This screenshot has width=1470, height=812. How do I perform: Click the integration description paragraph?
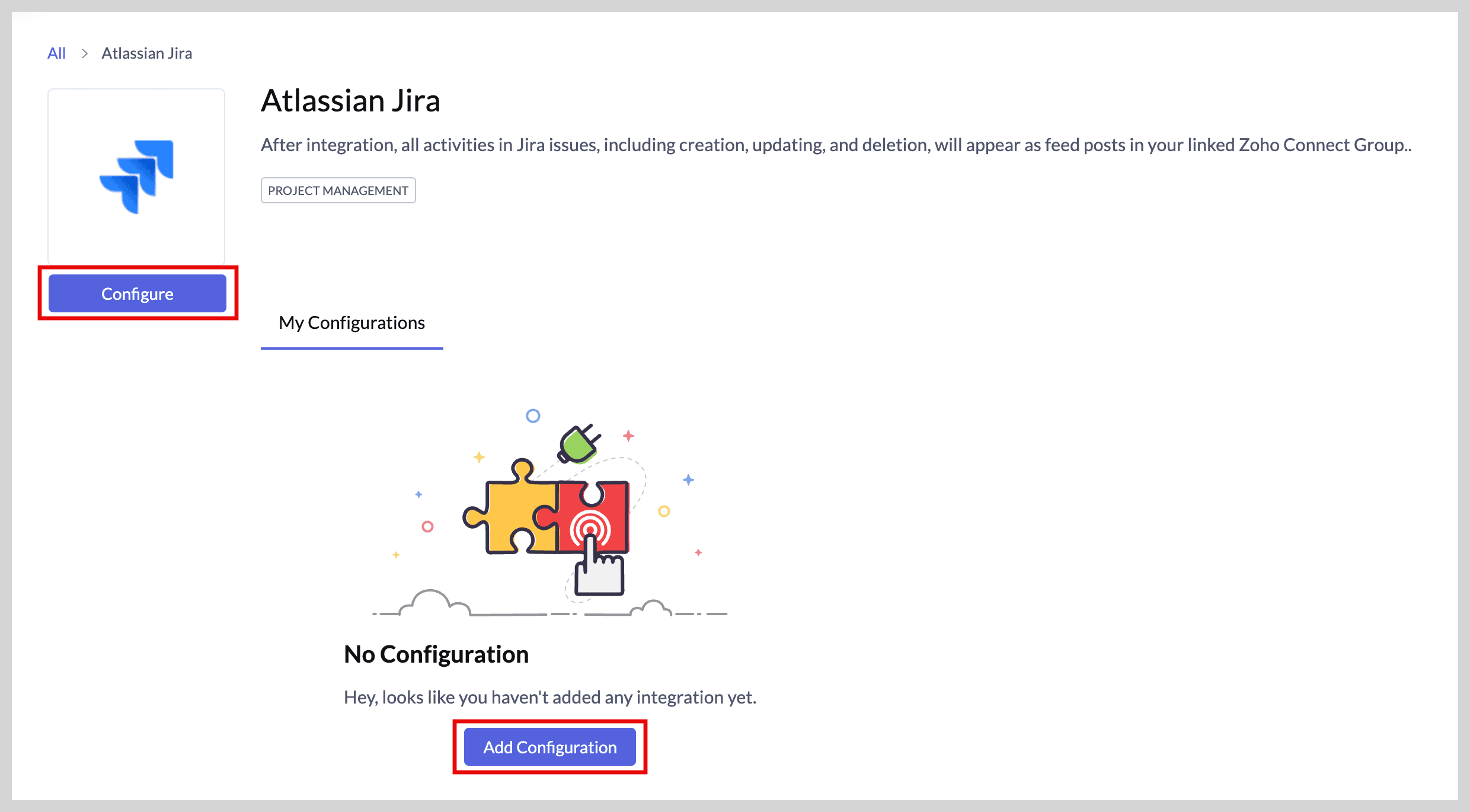click(836, 145)
